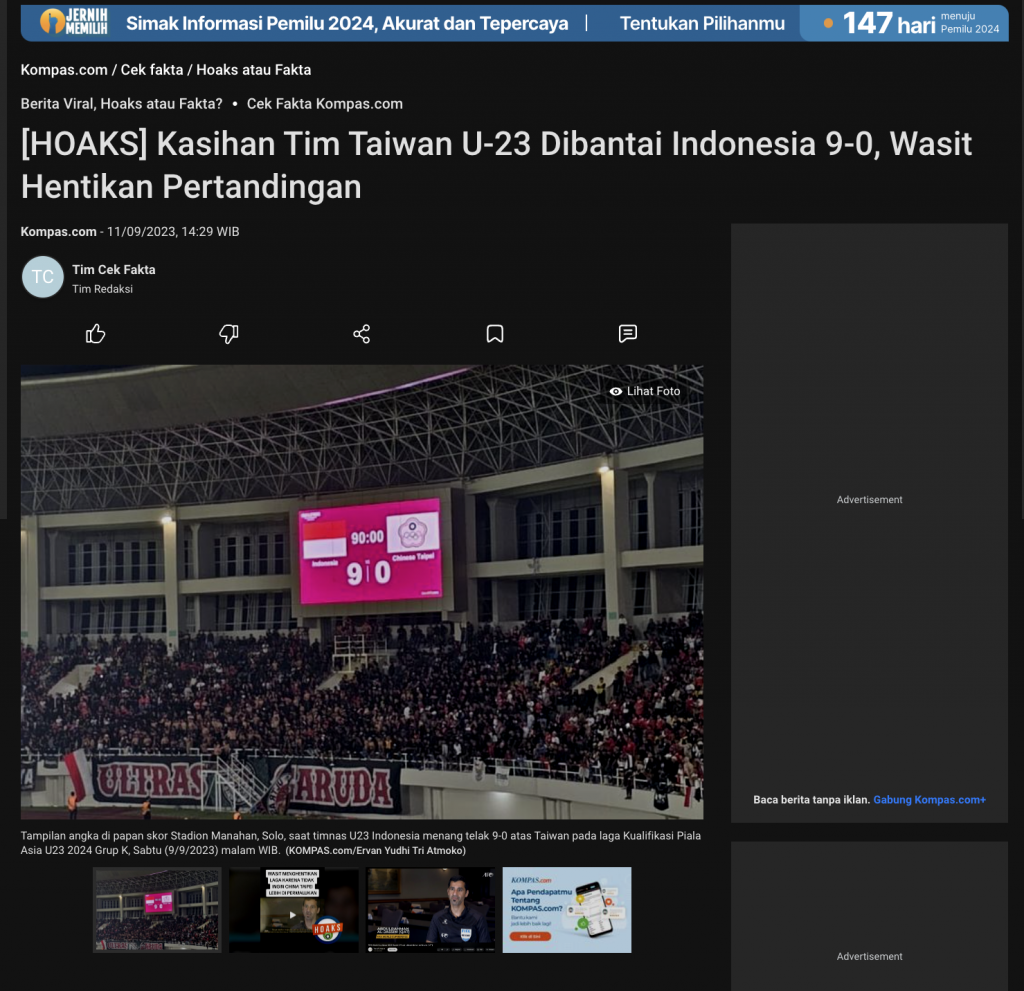Image resolution: width=1024 pixels, height=991 pixels.
Task: Click the Tim Redaksi label
Action: (x=103, y=289)
